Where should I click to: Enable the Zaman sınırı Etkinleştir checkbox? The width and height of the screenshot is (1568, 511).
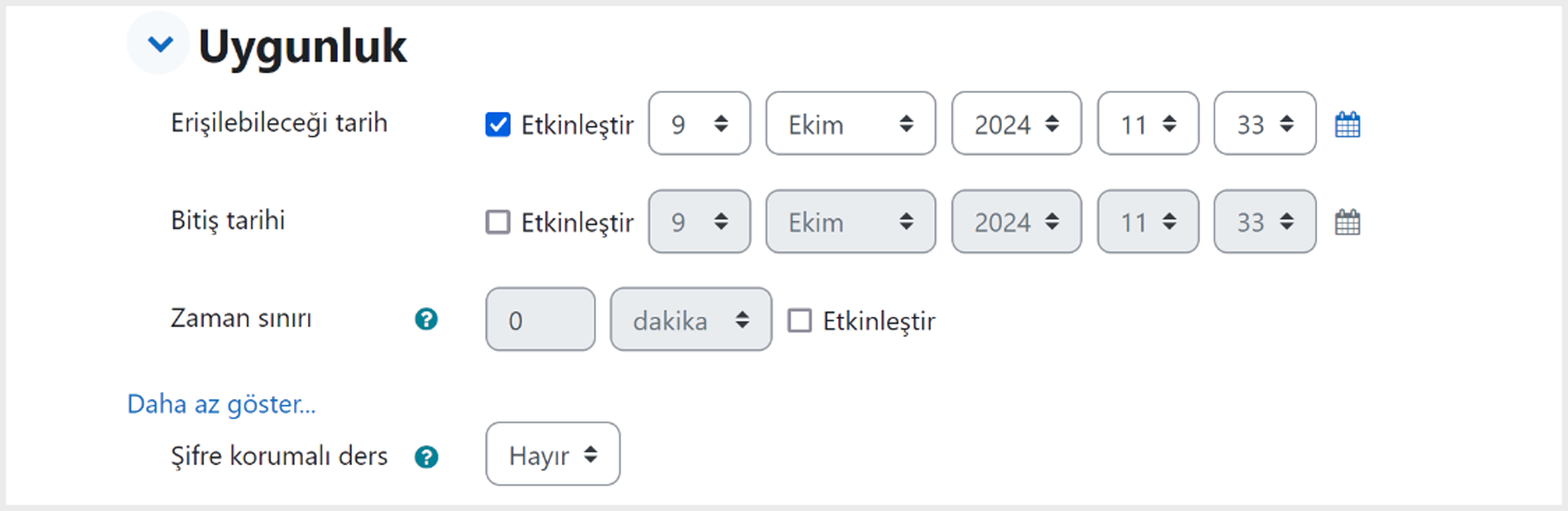point(800,320)
